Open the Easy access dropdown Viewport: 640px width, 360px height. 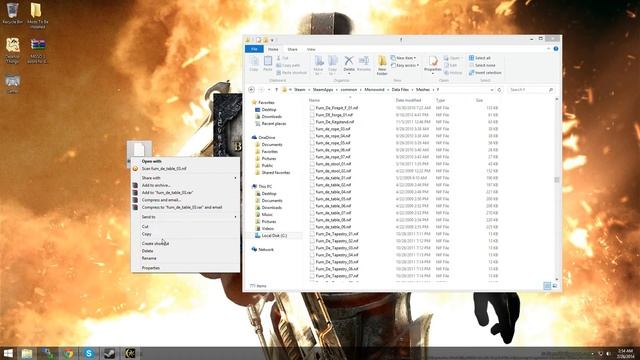[x=405, y=65]
